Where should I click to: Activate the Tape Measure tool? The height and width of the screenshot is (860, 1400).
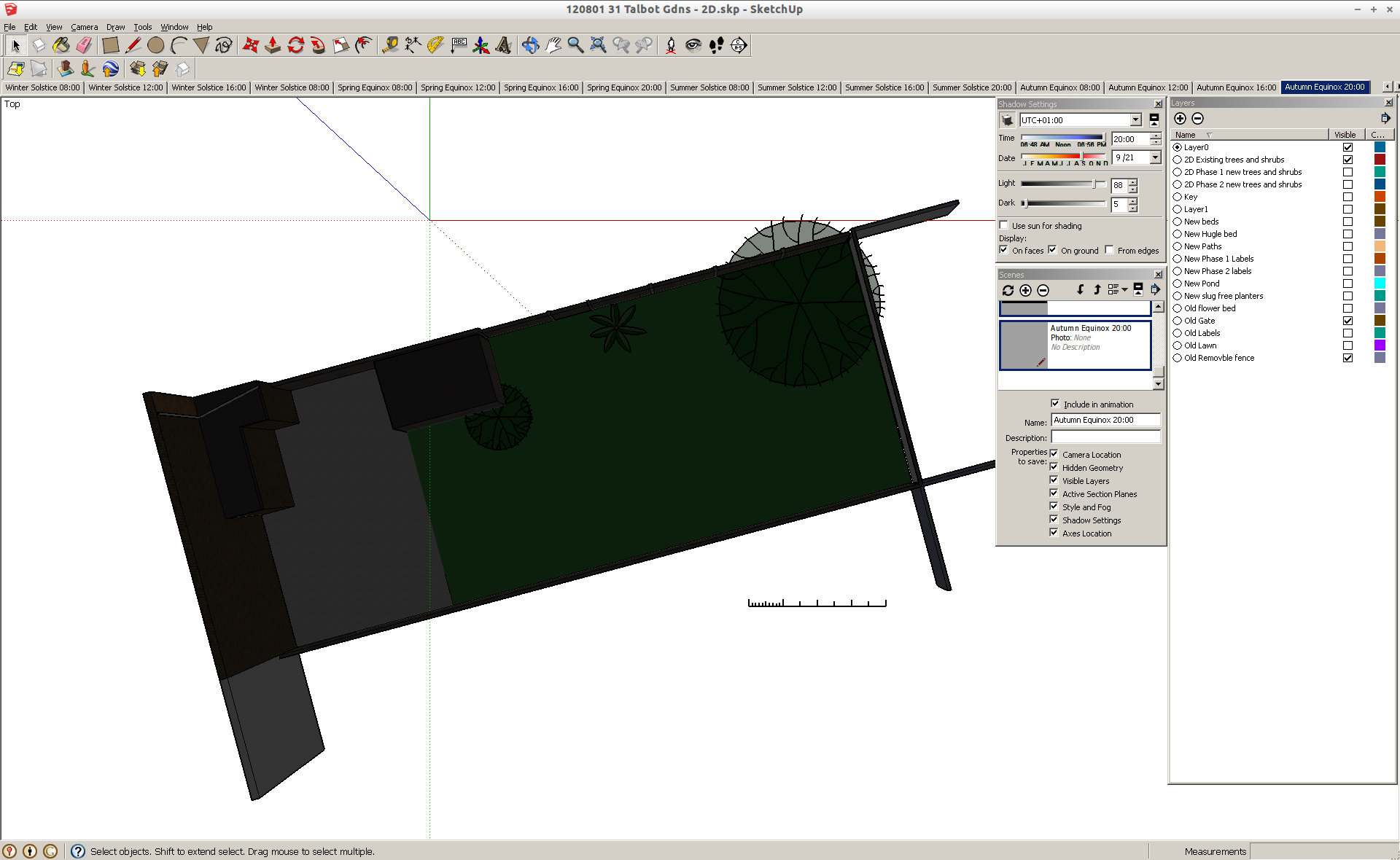[x=390, y=45]
